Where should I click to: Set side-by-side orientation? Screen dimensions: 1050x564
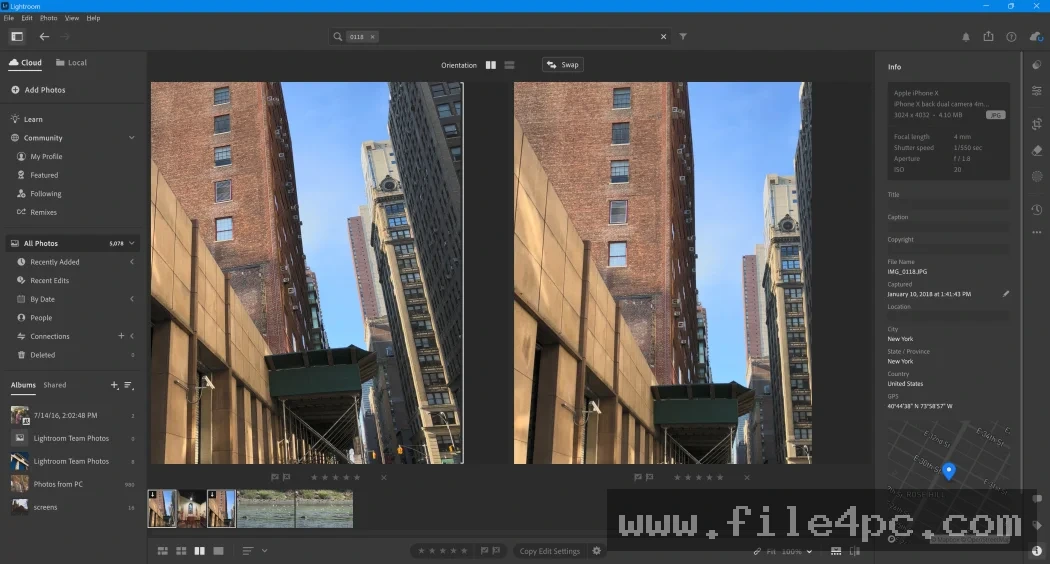point(491,65)
